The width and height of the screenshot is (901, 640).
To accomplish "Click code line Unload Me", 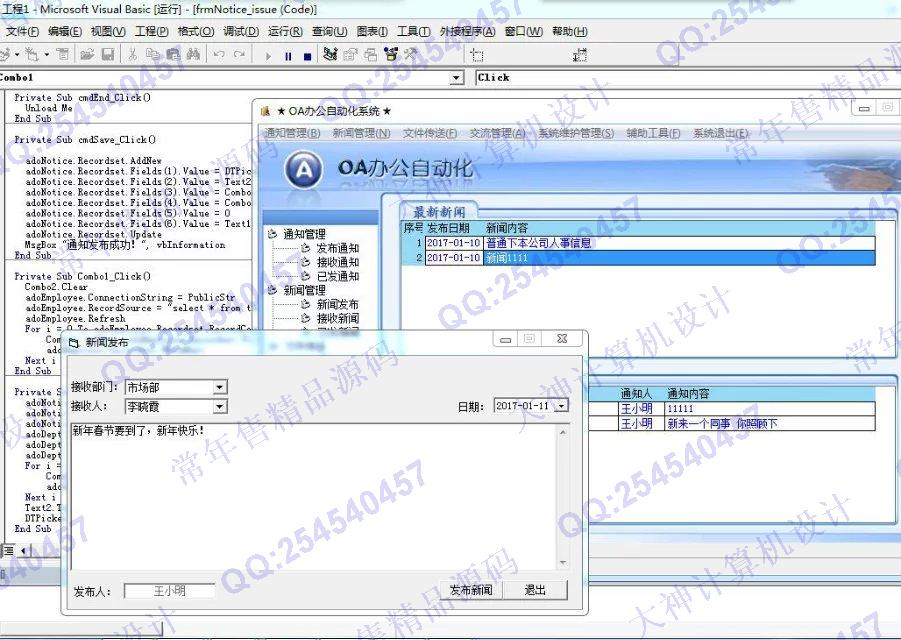I will [x=48, y=108].
